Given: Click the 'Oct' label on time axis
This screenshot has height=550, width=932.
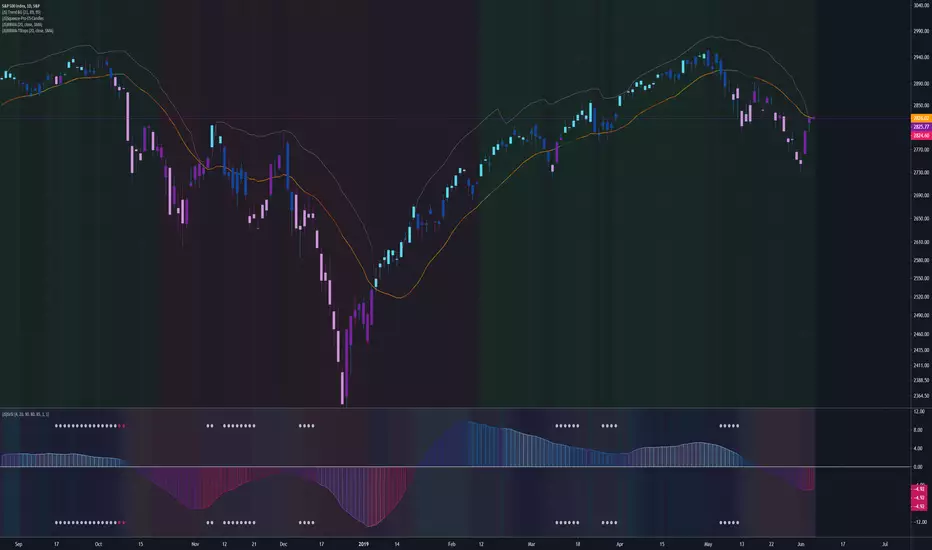Looking at the screenshot, I should tap(98, 544).
